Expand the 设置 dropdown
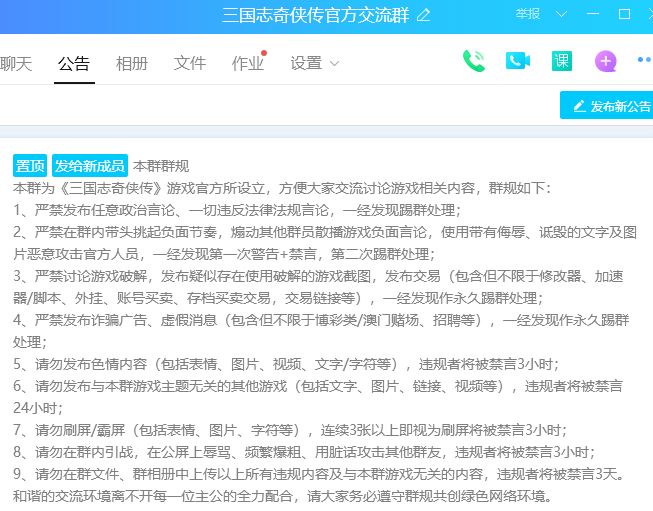This screenshot has height=511, width=653. pos(314,64)
